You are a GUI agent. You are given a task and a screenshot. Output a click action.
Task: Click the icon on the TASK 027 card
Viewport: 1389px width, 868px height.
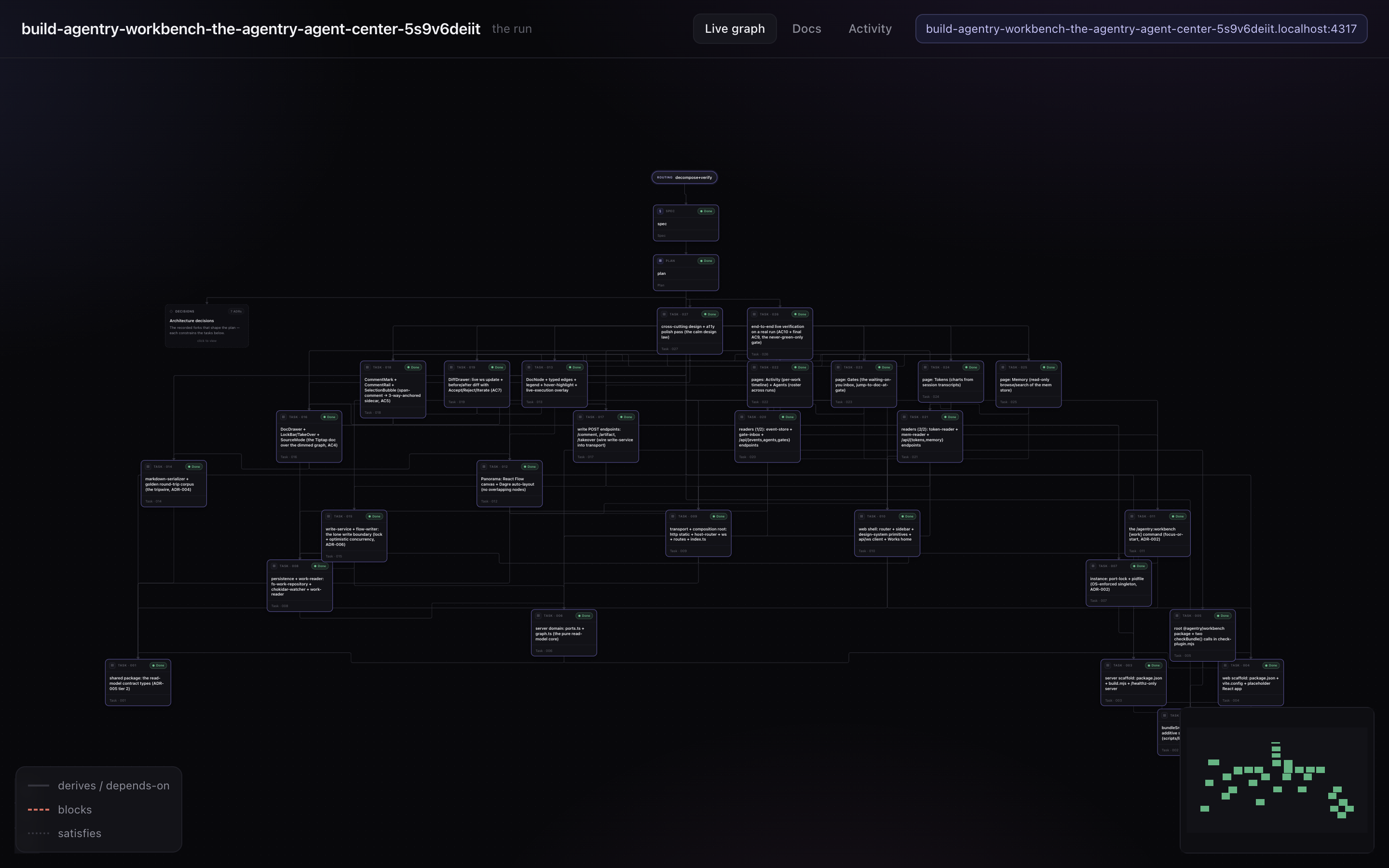click(x=664, y=314)
